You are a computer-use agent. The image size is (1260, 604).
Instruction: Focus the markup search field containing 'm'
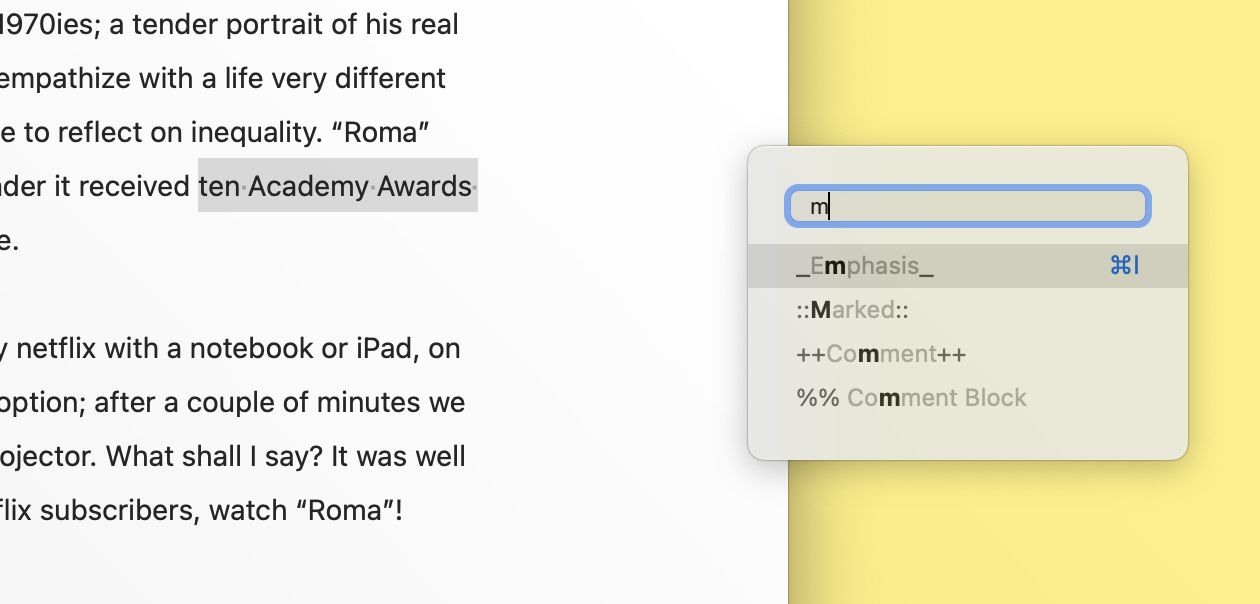click(x=968, y=206)
